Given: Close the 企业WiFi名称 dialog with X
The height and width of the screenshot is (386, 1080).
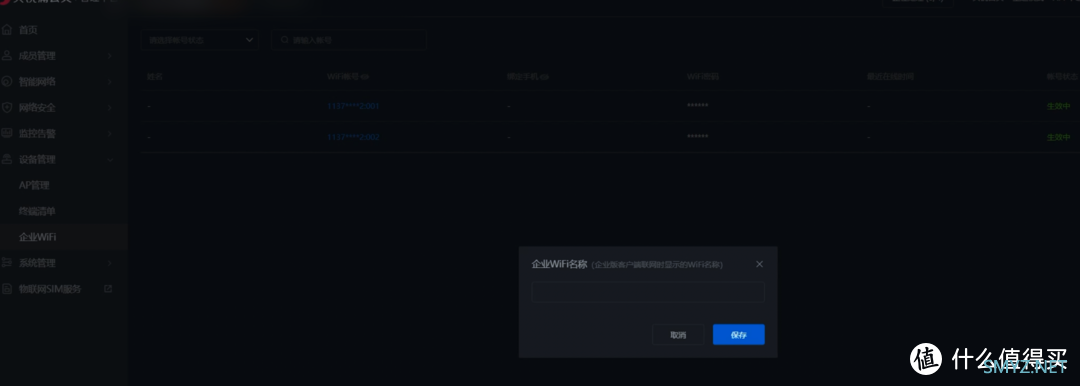Looking at the screenshot, I should pyautogui.click(x=759, y=264).
